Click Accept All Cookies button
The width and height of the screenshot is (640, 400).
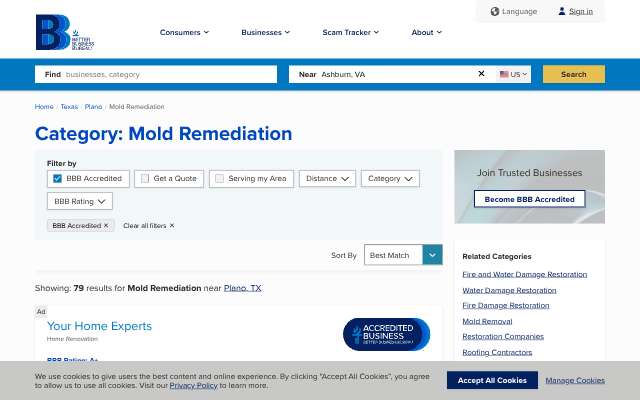(492, 380)
